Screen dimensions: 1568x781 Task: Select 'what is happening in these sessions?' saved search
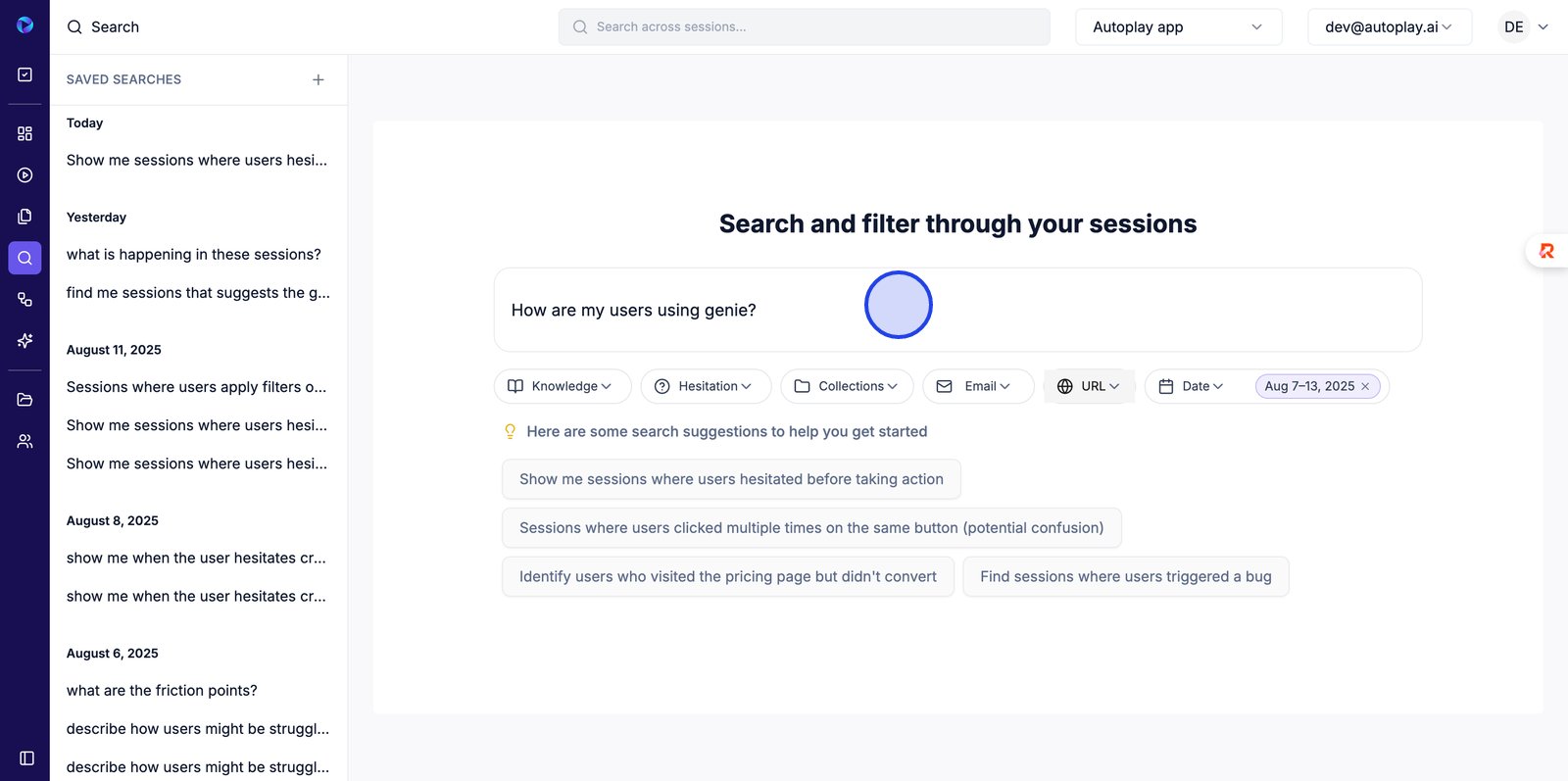[x=194, y=255]
